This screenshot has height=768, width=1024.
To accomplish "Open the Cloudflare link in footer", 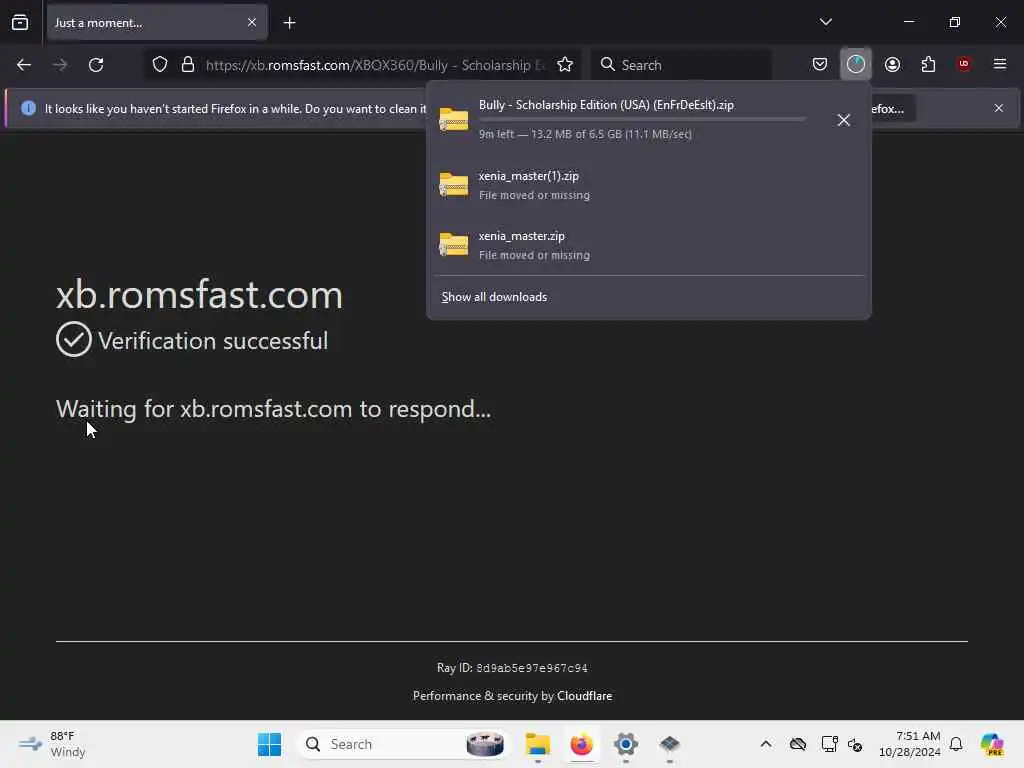I will coord(584,696).
